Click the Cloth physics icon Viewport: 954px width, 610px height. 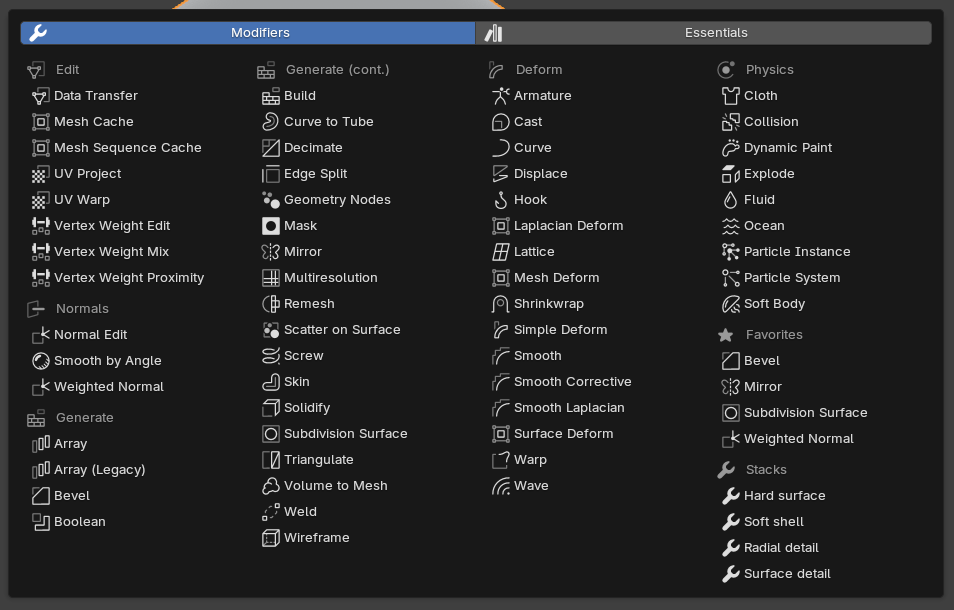coord(730,96)
